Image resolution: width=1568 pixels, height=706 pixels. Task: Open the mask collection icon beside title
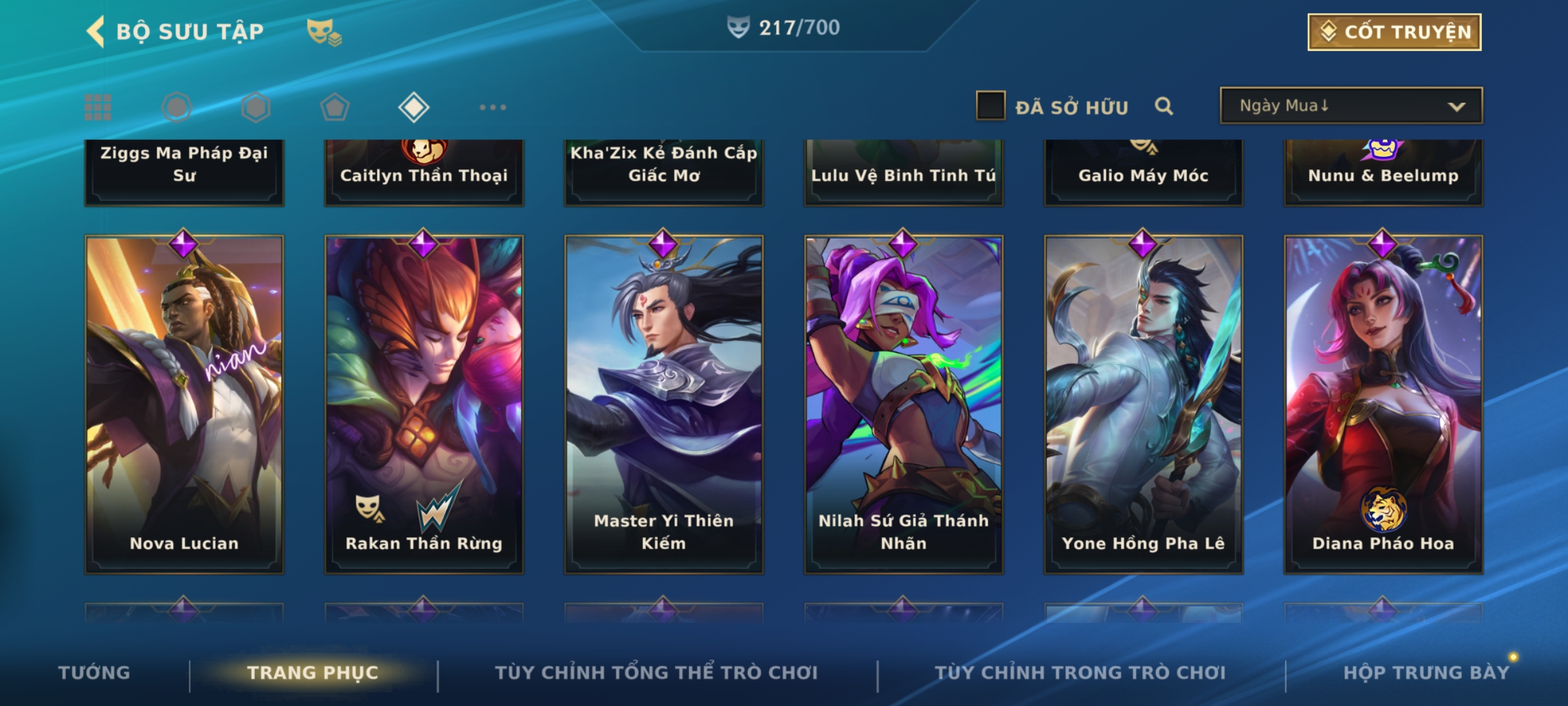tap(324, 32)
